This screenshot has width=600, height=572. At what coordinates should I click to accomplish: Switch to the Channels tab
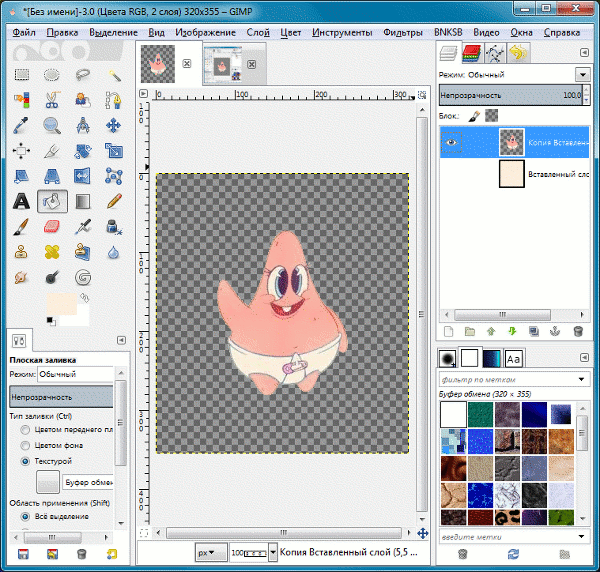point(471,53)
